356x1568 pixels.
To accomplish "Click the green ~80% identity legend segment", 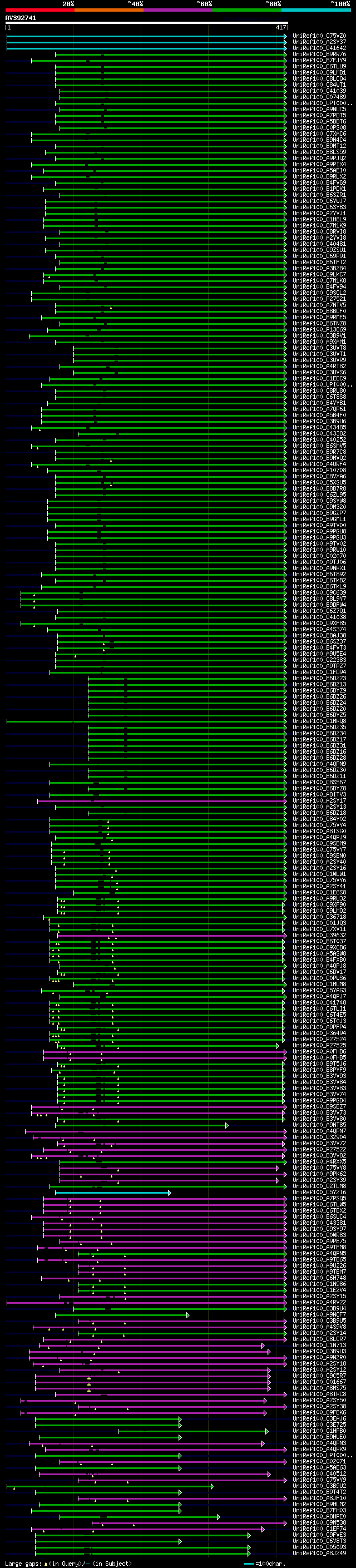I will (247, 10).
